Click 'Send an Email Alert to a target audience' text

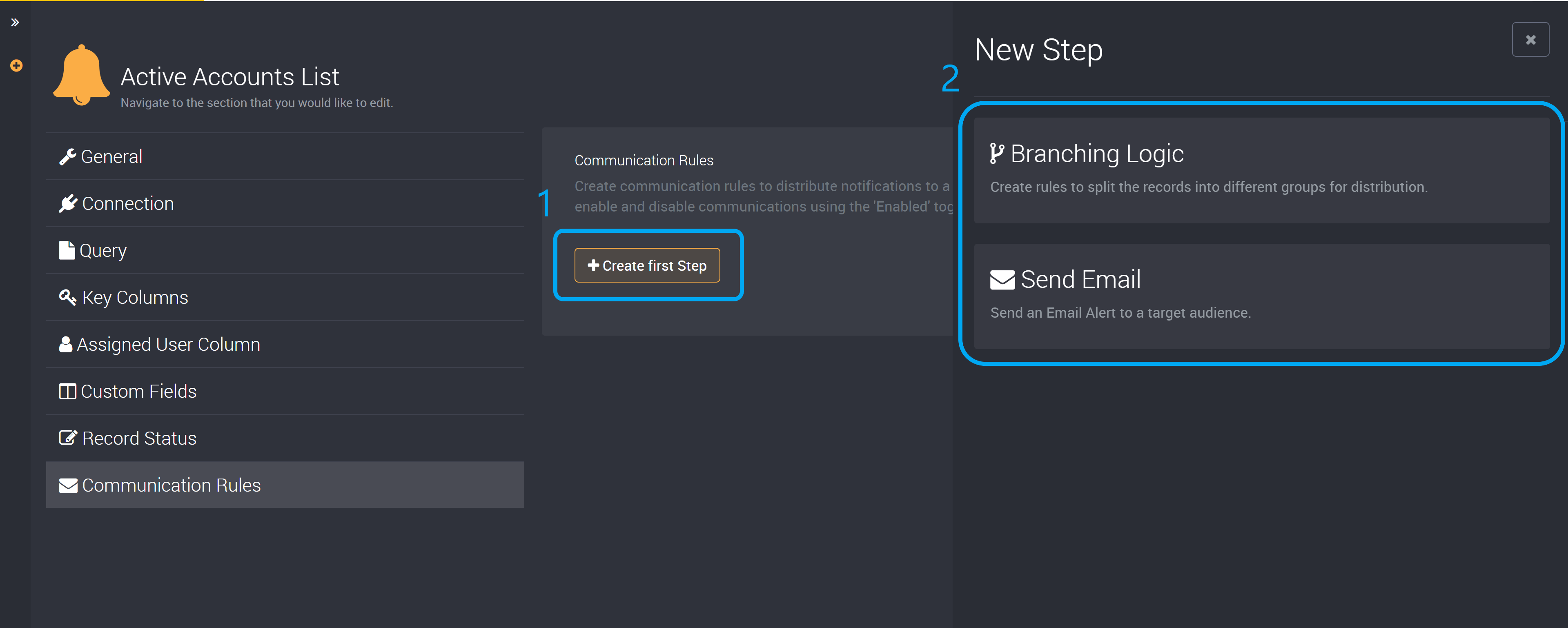coord(1120,313)
